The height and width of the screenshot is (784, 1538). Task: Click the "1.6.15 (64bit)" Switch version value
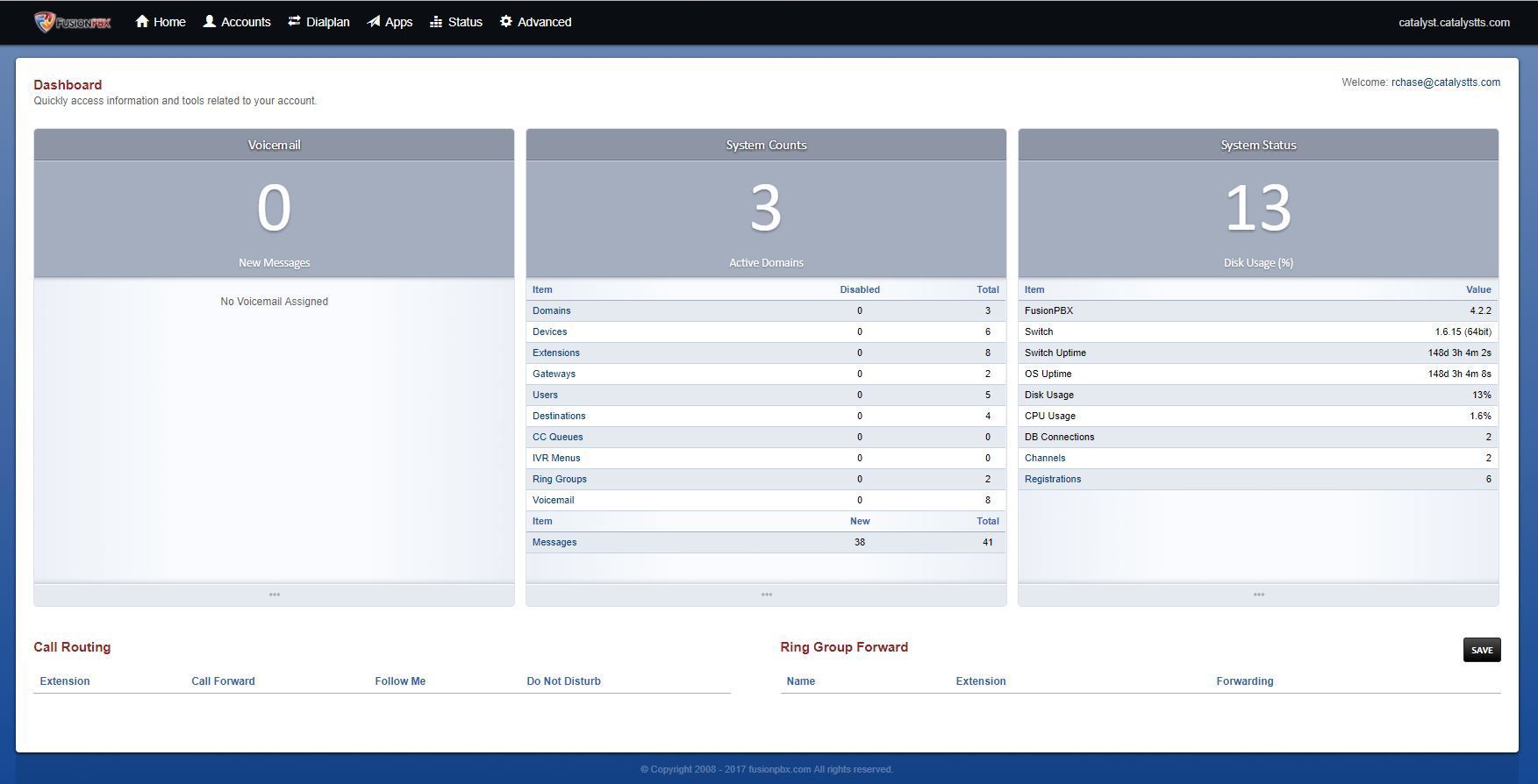pos(1463,331)
